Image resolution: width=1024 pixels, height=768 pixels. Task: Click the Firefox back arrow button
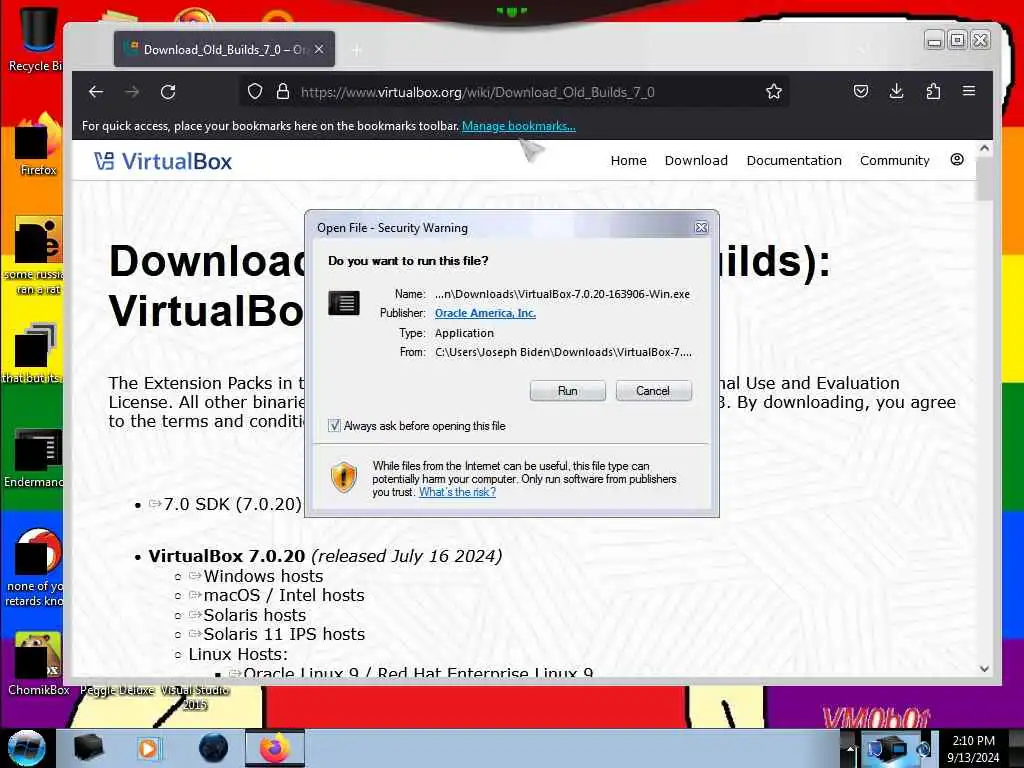[96, 92]
